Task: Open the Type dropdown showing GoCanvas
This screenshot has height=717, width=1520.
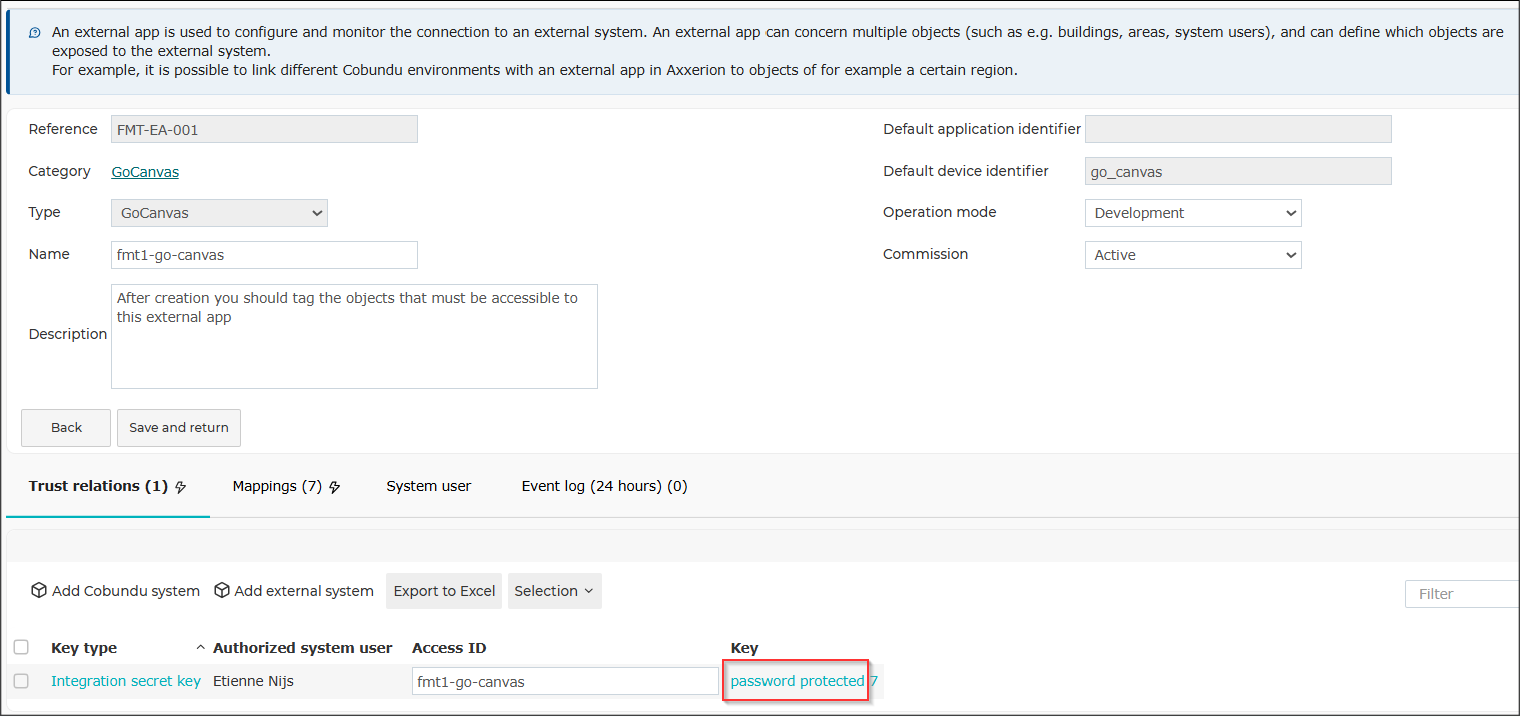Action: tap(219, 213)
